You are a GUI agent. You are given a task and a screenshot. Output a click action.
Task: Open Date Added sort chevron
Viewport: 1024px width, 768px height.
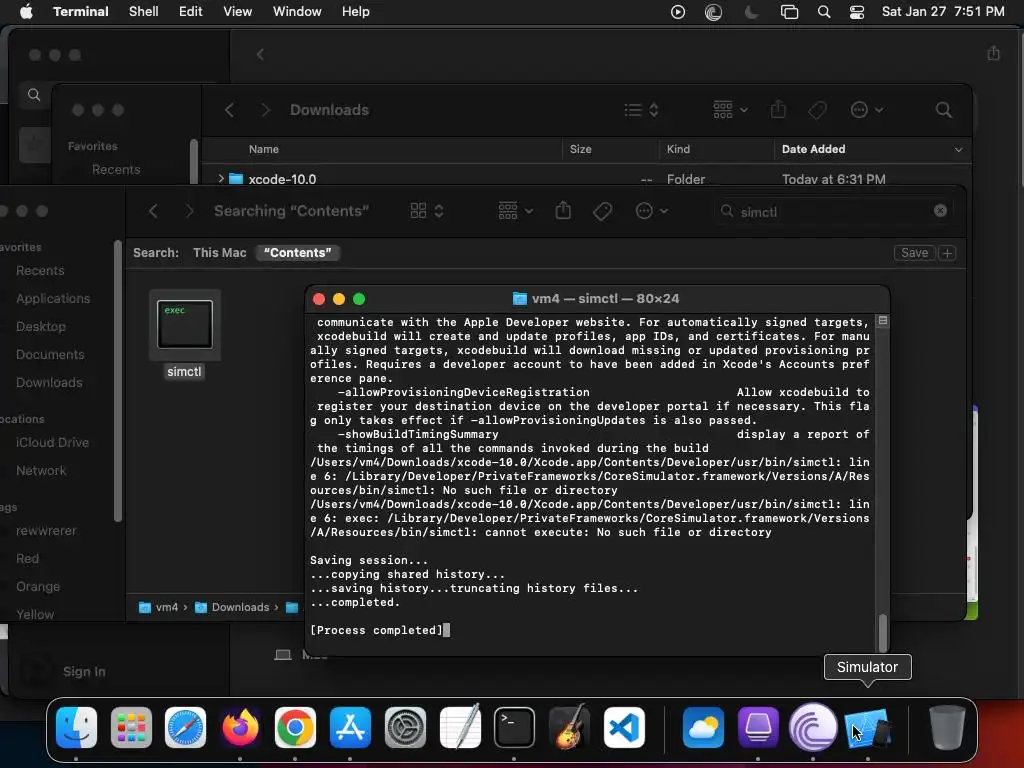pos(958,150)
